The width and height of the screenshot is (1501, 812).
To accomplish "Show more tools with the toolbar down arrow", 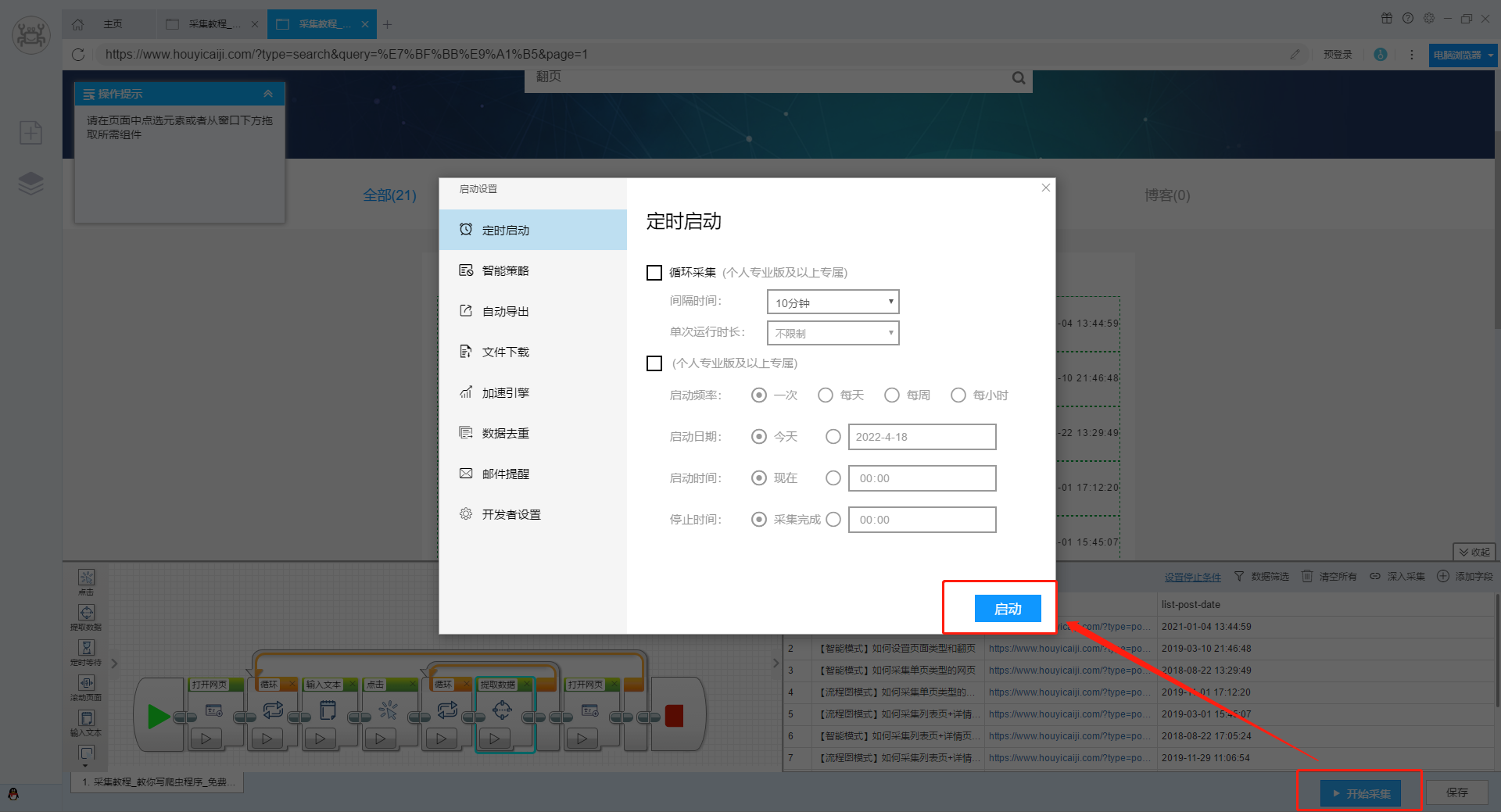I will click(x=86, y=765).
